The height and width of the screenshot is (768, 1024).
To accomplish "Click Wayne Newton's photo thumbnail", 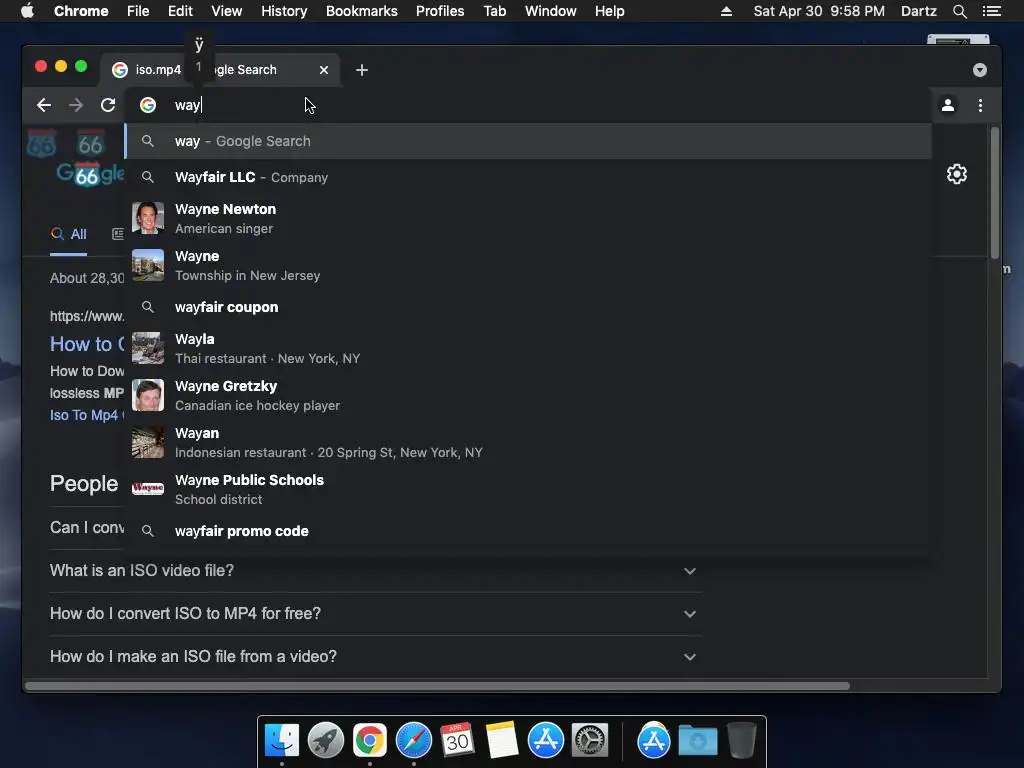I will [148, 218].
